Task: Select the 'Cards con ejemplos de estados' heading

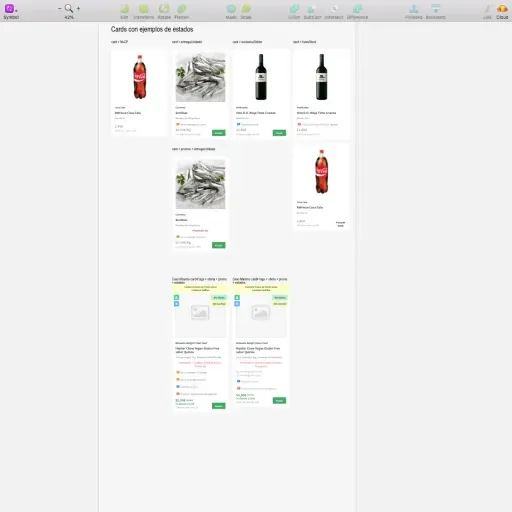Action: (152, 29)
